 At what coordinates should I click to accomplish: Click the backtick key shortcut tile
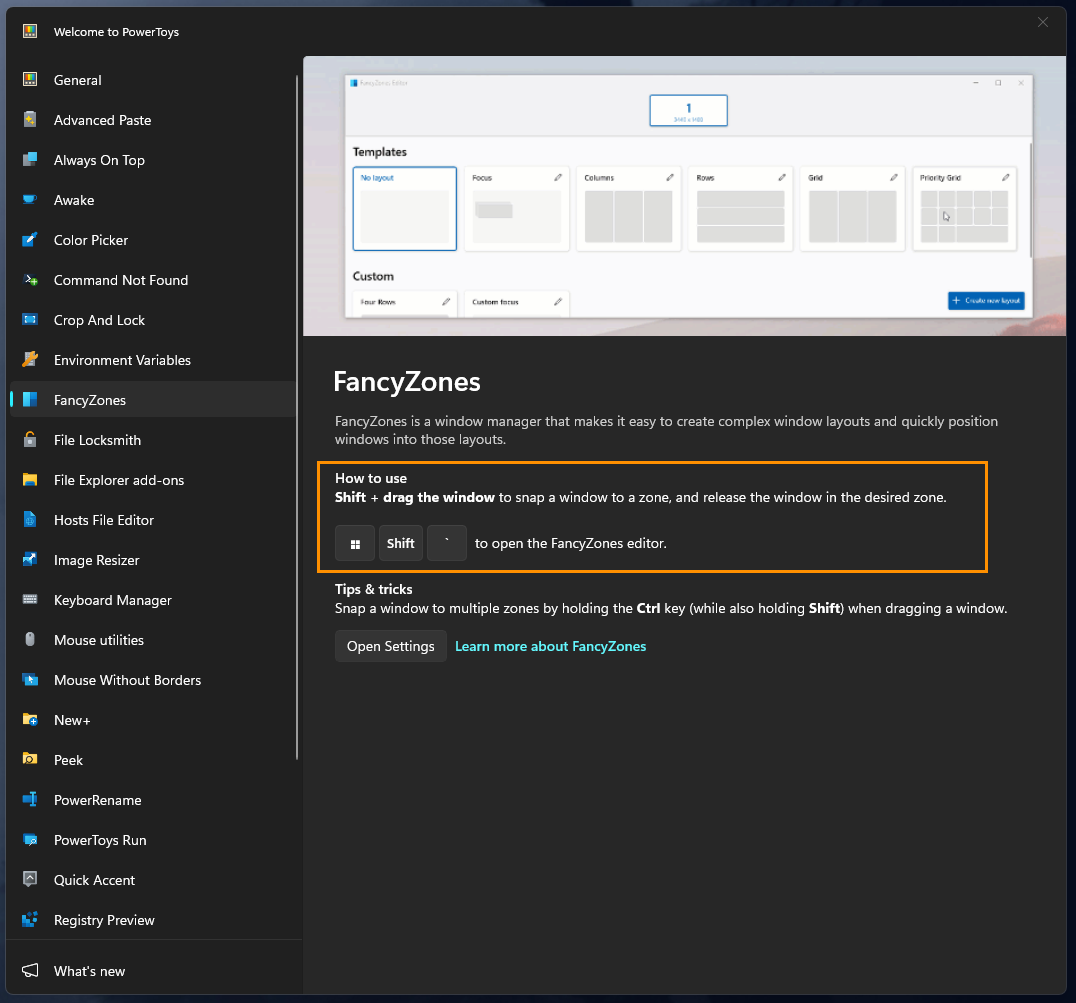(447, 543)
